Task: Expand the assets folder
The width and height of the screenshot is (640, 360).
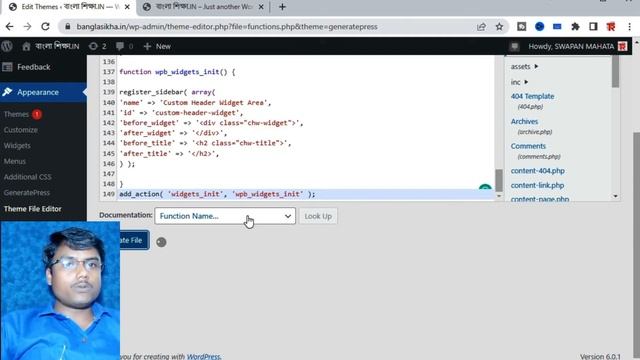Action: point(524,67)
